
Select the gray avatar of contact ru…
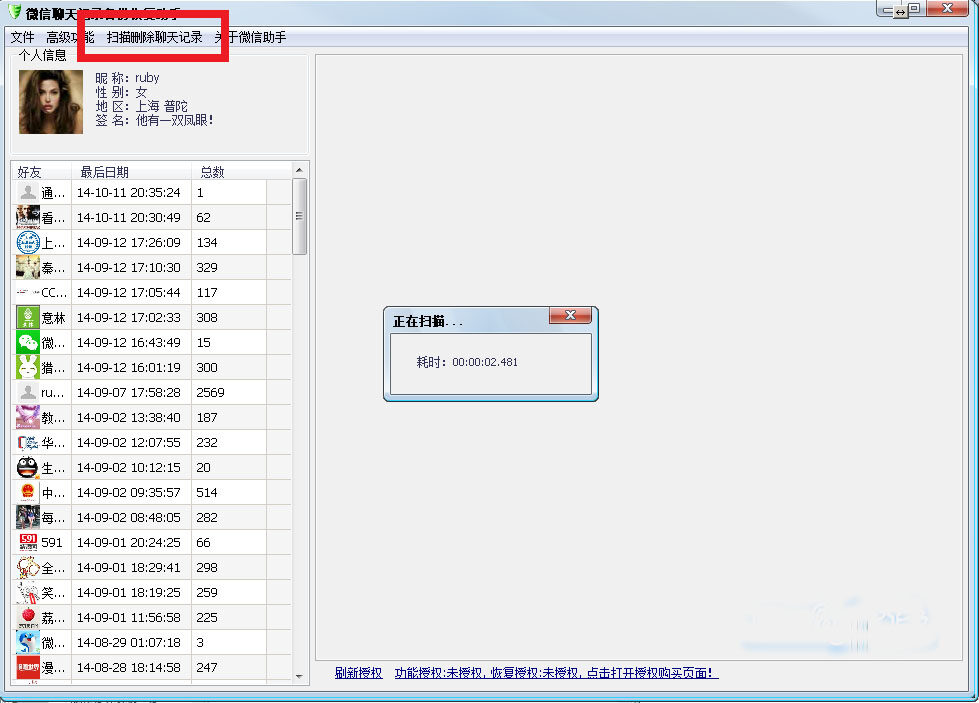[27, 392]
